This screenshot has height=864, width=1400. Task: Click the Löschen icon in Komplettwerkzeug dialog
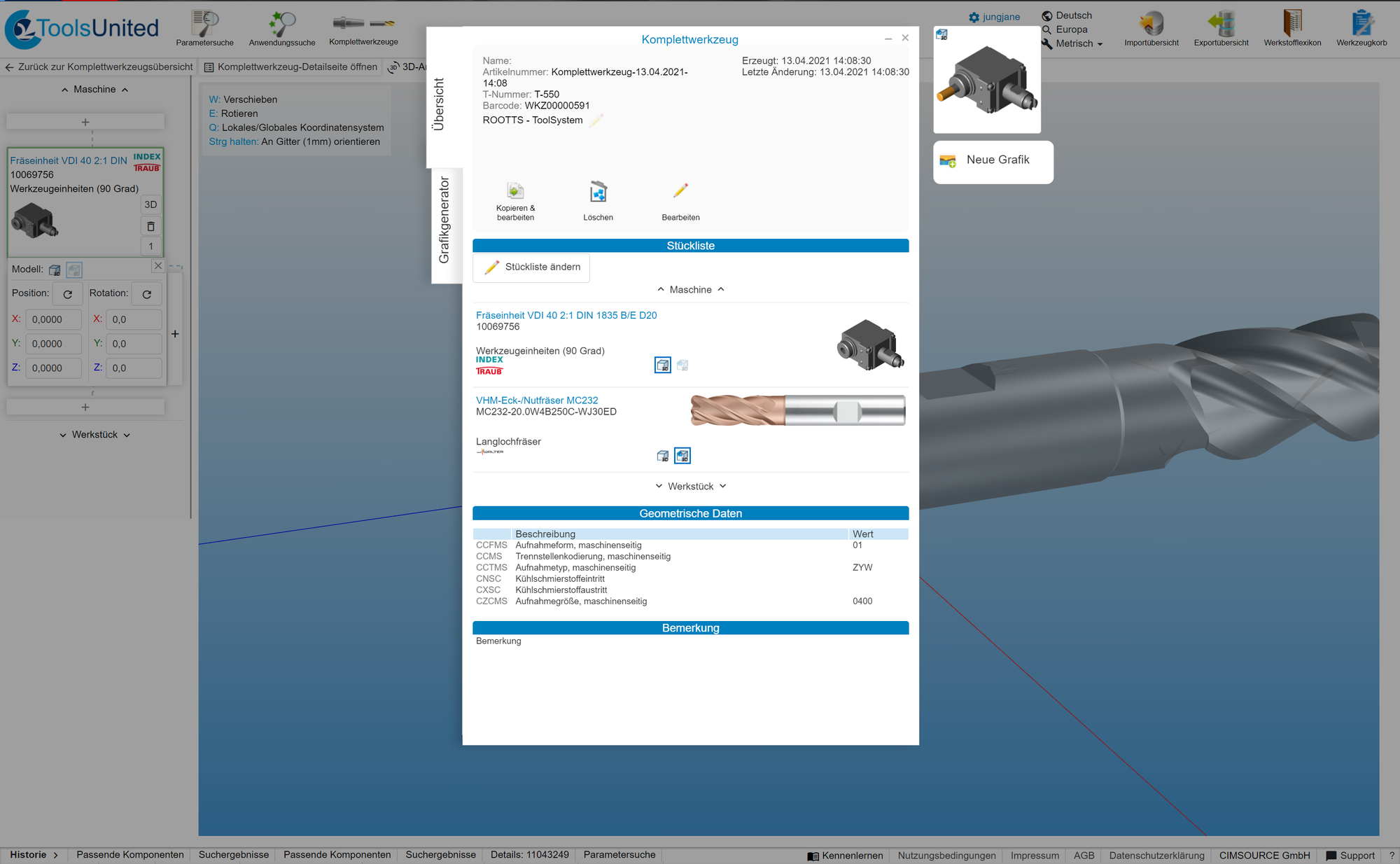click(x=598, y=192)
